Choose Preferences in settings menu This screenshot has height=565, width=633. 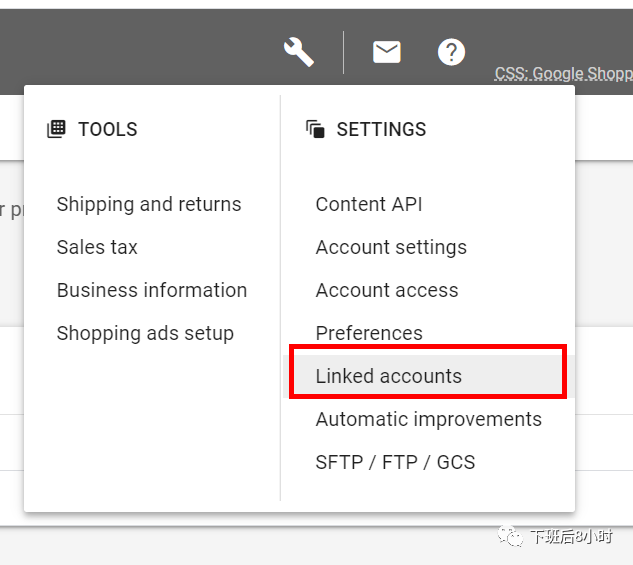pyautogui.click(x=369, y=333)
